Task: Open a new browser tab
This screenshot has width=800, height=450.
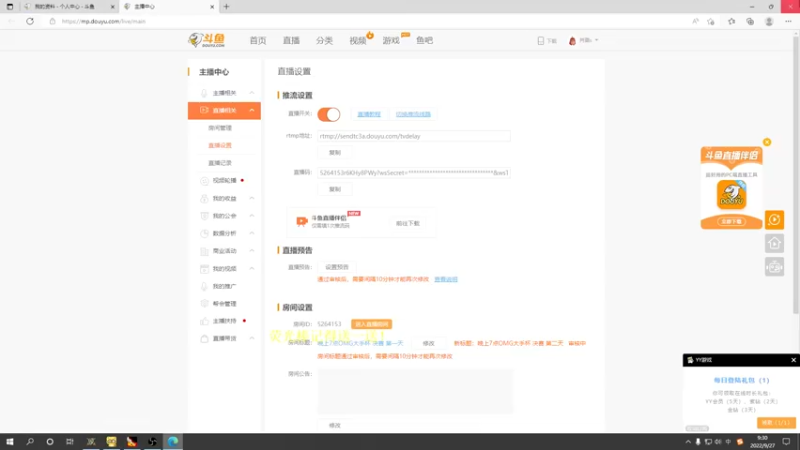Action: click(227, 7)
